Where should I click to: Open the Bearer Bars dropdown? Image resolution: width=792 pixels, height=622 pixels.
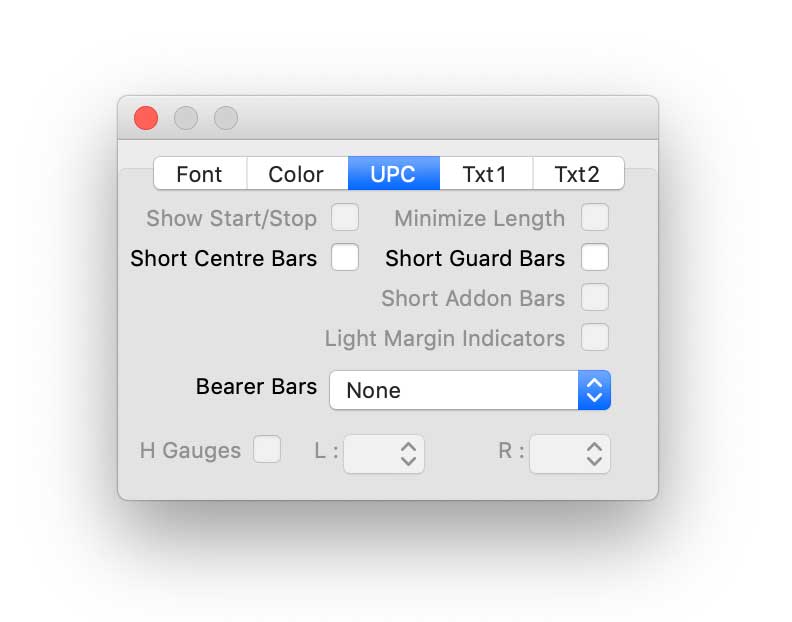456,390
